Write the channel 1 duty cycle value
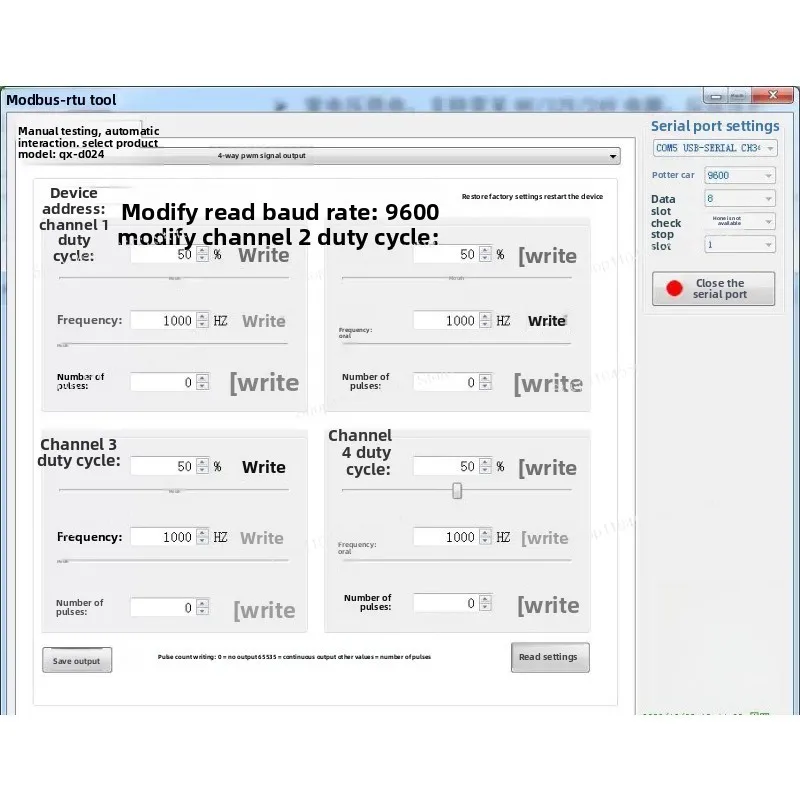This screenshot has height=800, width=800. click(x=264, y=255)
